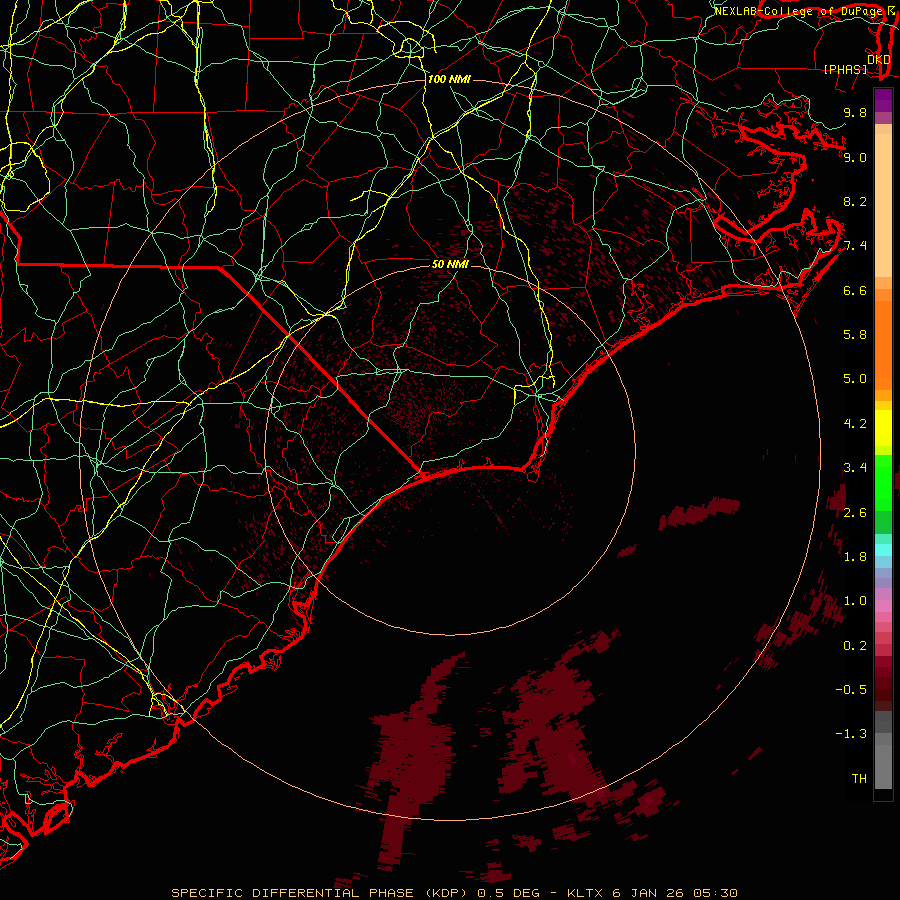This screenshot has height=900, width=900.
Task: Click the 3.4 value on the color scale
Action: pos(855,468)
